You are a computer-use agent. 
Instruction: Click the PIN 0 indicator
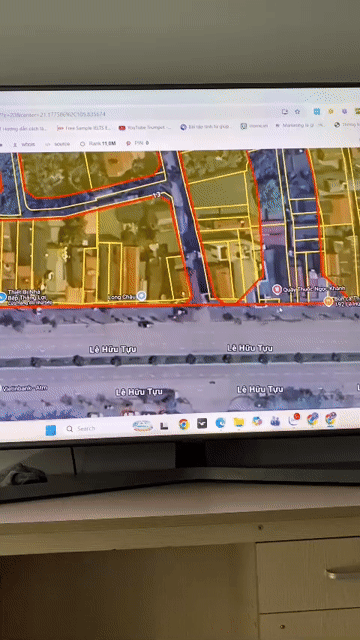point(138,143)
